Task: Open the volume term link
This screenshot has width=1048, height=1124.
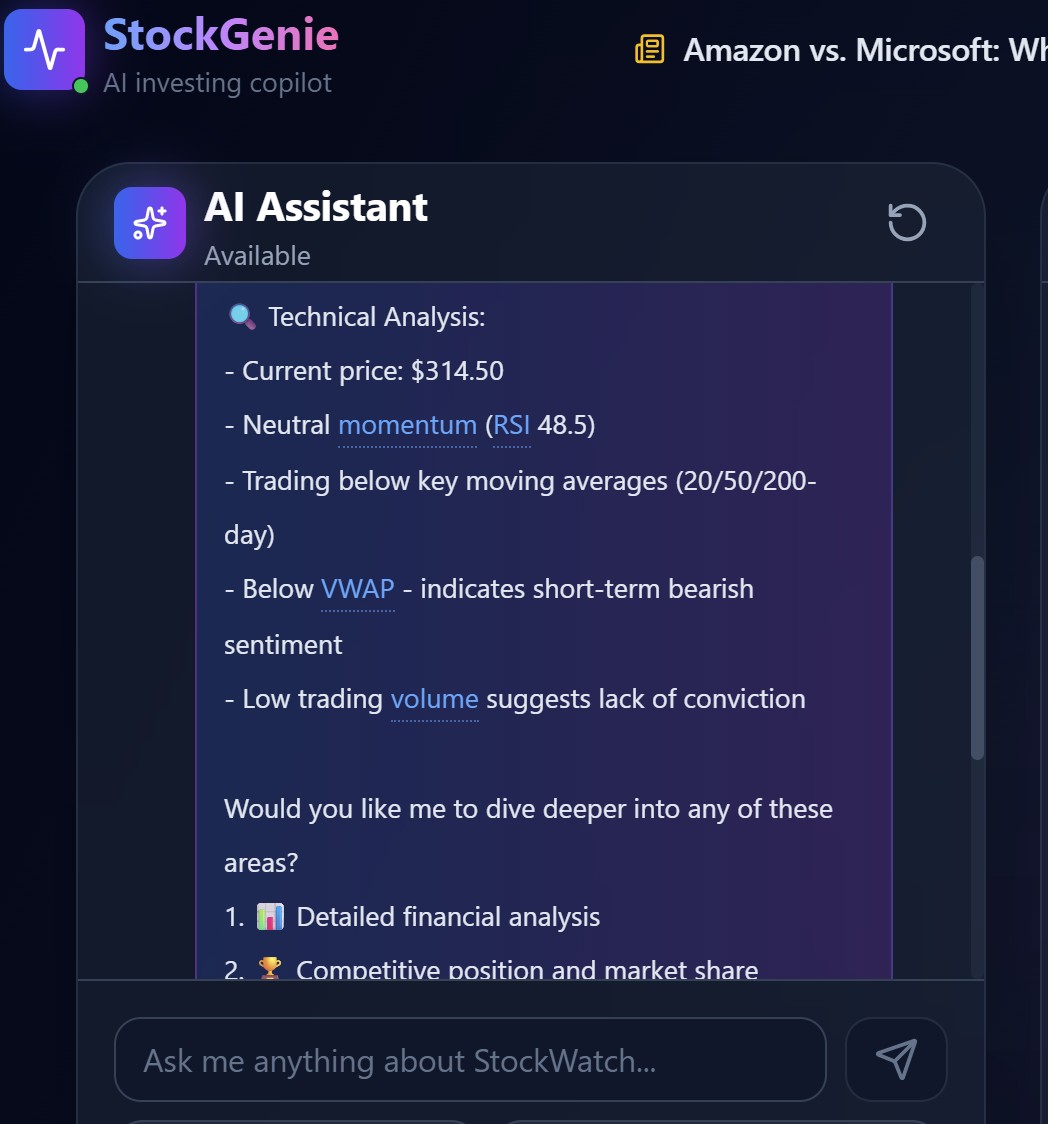Action: coord(434,698)
